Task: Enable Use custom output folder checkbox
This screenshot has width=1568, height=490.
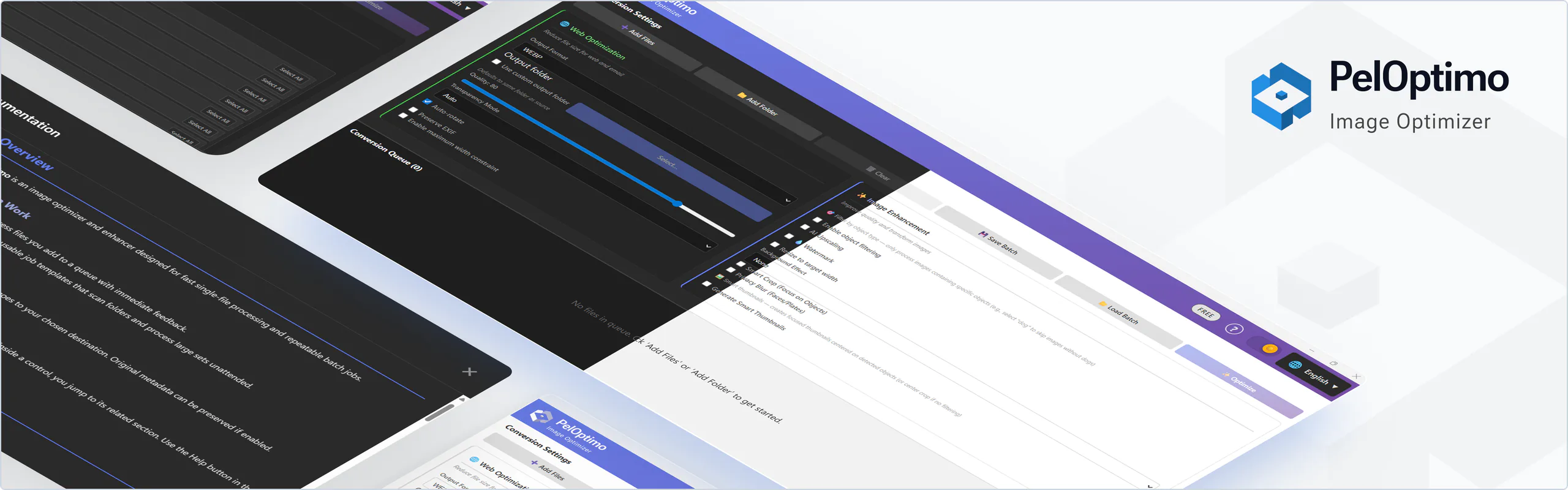Action: click(x=496, y=62)
